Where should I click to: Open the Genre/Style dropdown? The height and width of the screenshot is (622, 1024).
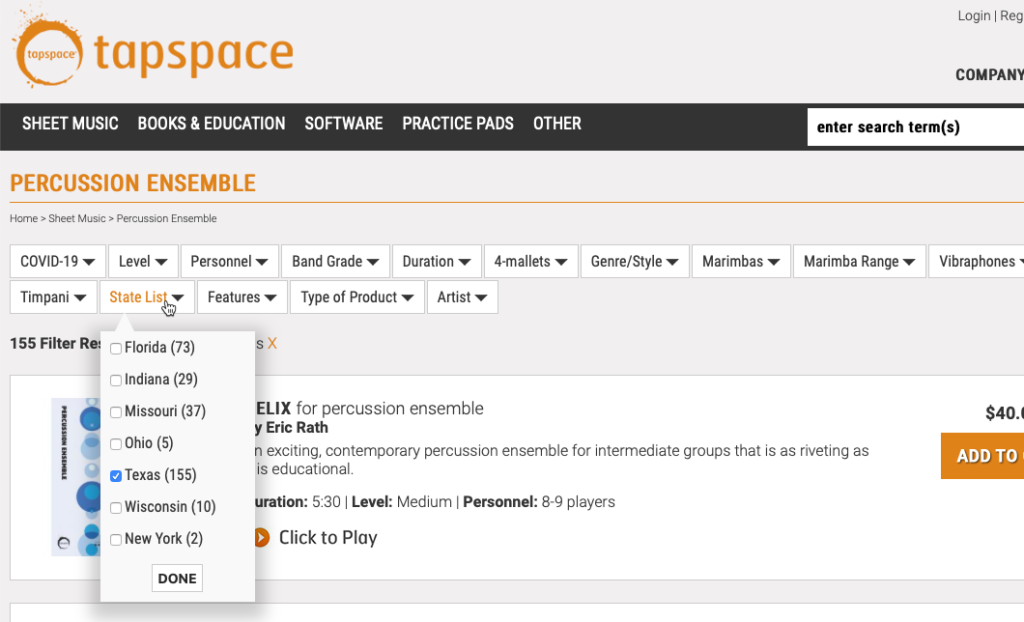[635, 261]
